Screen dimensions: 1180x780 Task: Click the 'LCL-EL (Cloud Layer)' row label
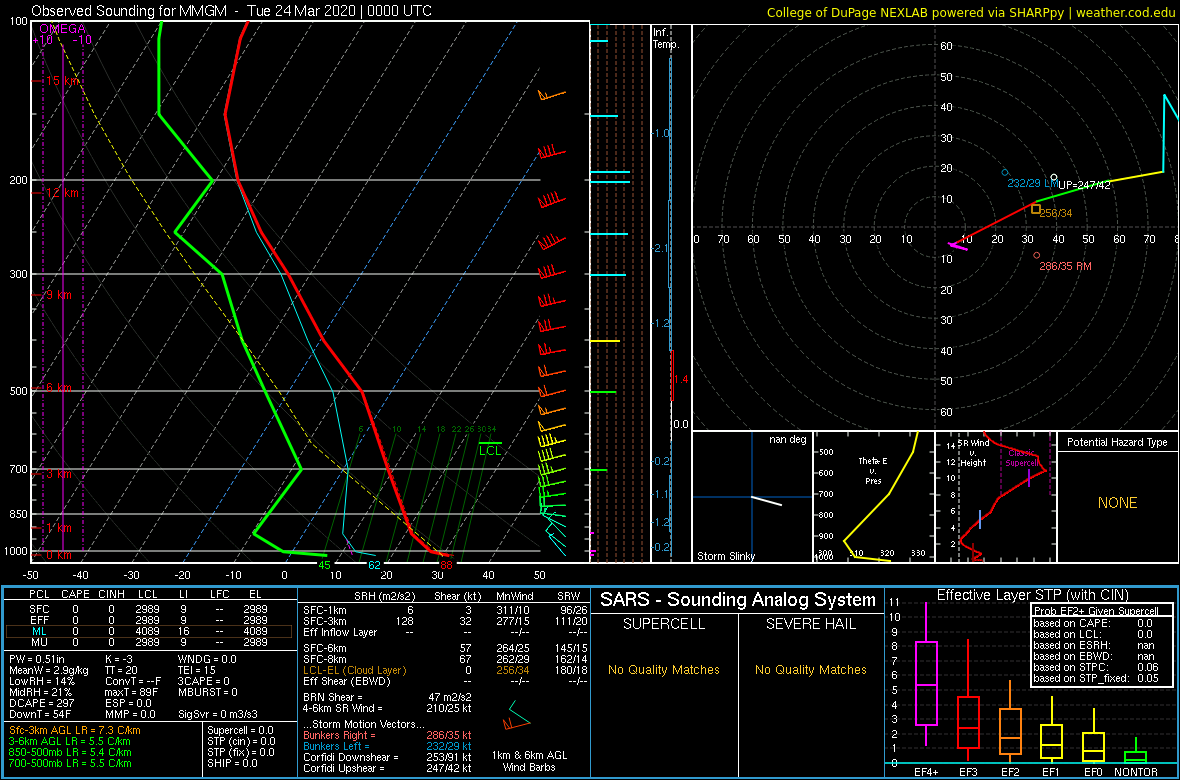(354, 670)
